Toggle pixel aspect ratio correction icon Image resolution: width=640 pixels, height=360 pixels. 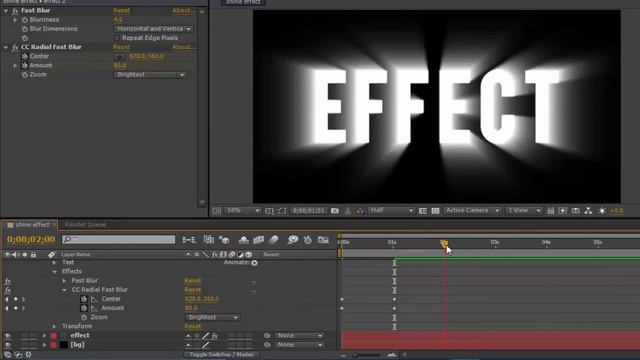pos(550,211)
